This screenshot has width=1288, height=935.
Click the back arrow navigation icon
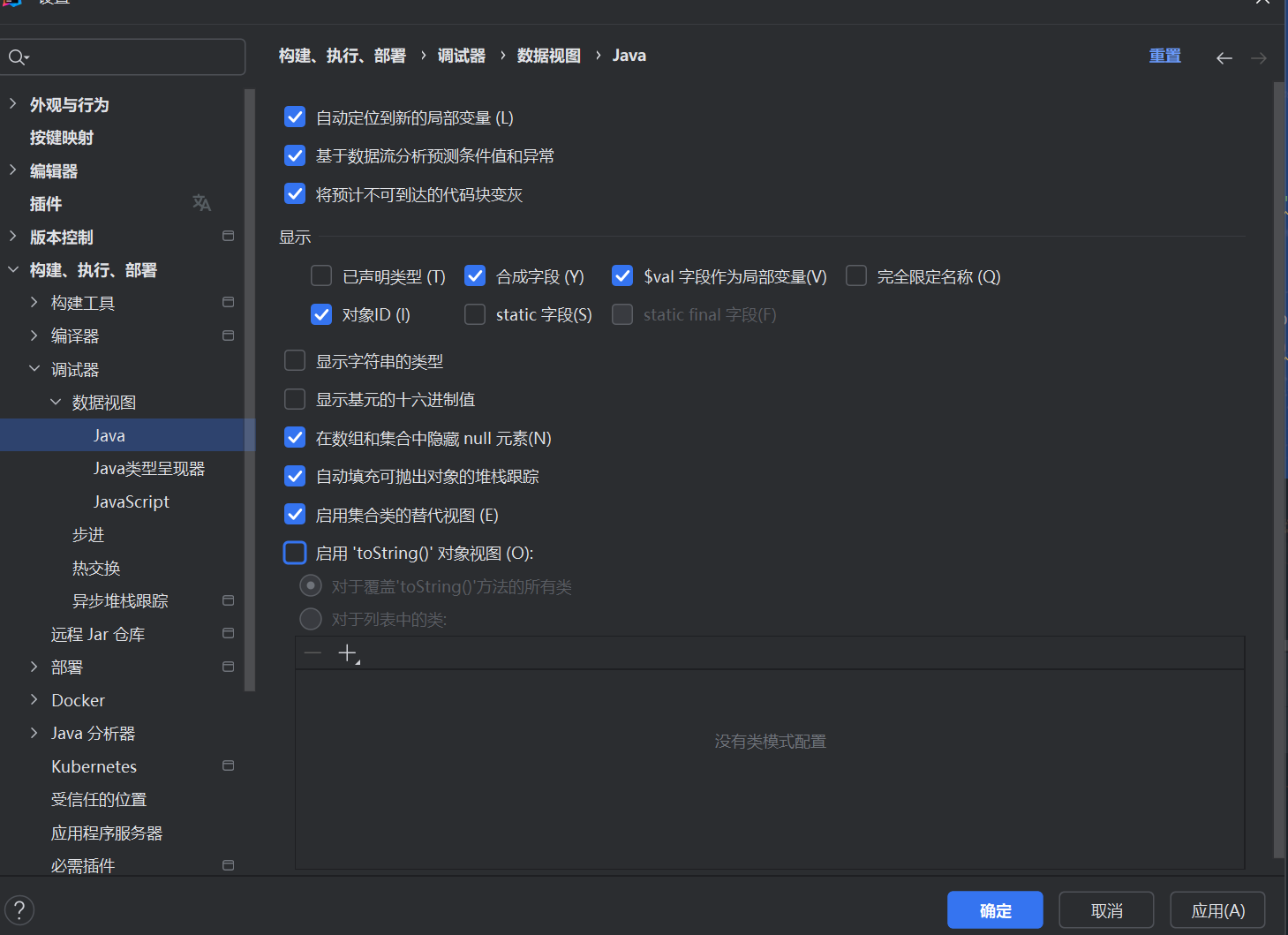pos(1224,58)
